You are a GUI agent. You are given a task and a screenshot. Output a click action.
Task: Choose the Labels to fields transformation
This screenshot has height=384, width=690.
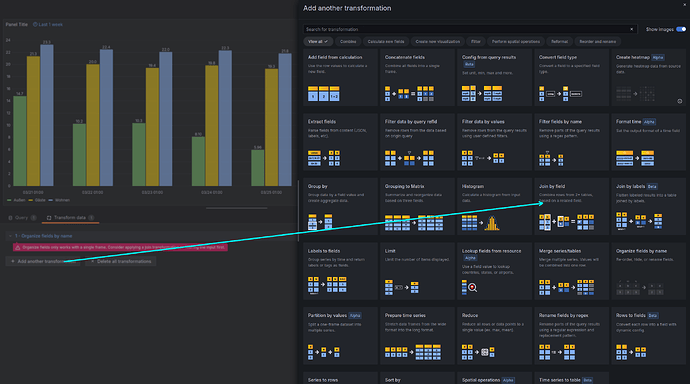click(x=340, y=271)
